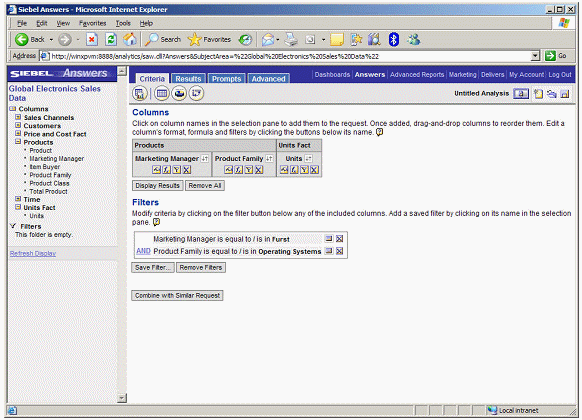
Task: Open the Advanced Reports link
Action: click(x=417, y=75)
